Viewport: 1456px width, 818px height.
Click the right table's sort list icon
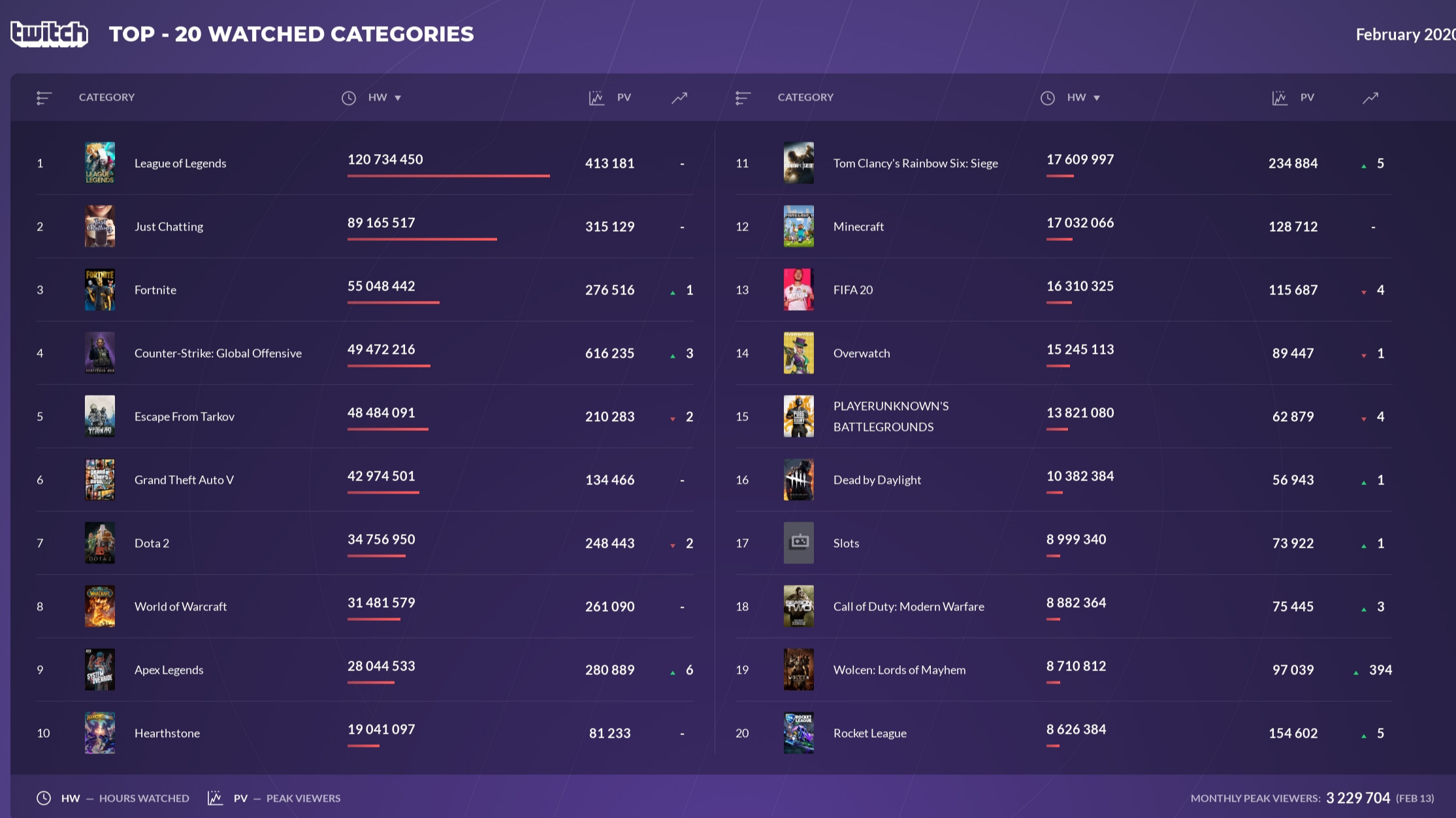[743, 98]
